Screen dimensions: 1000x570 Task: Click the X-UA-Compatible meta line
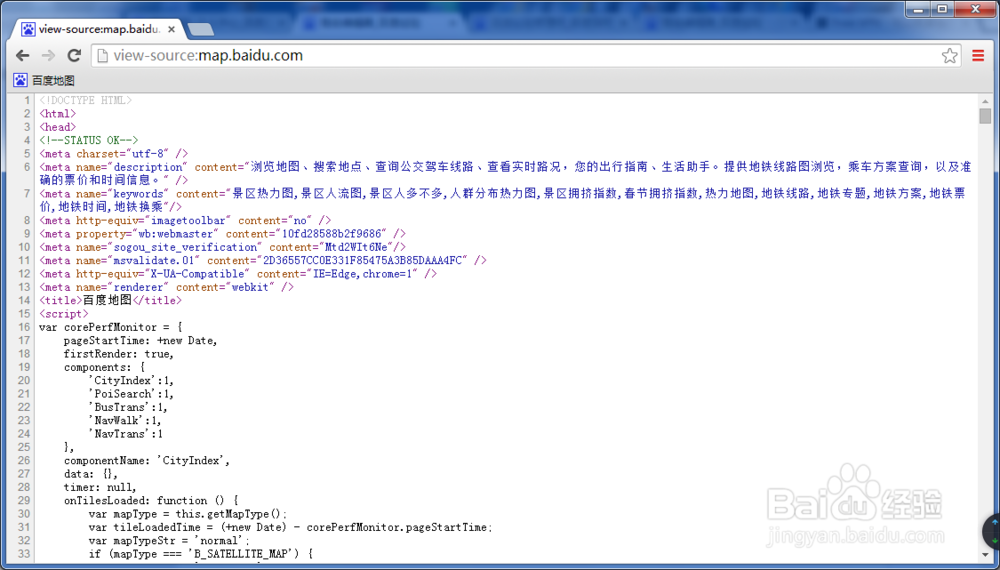238,274
